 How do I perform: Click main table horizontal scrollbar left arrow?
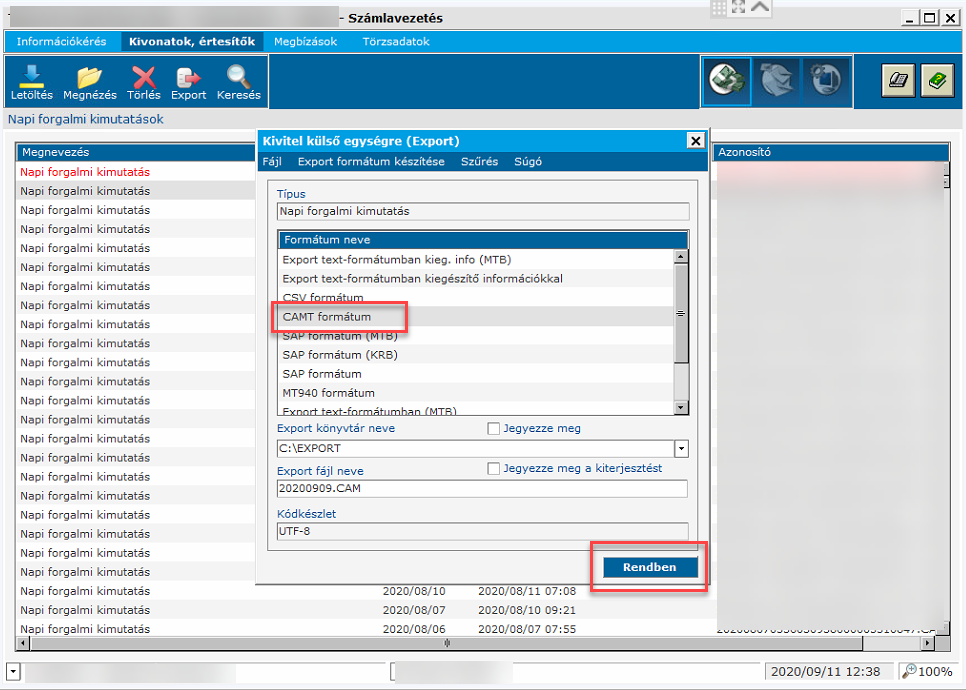click(x=23, y=643)
